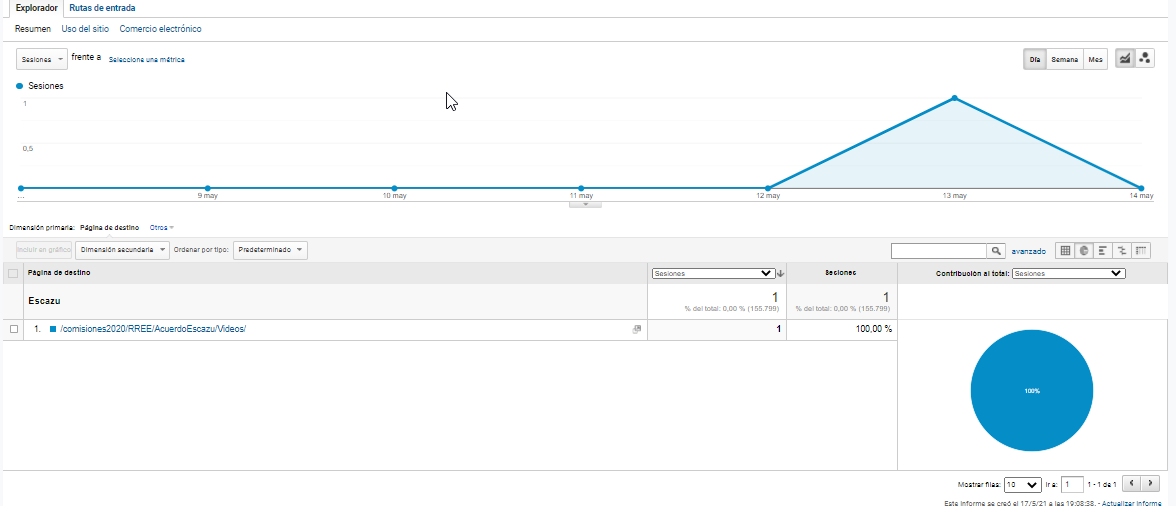Open the Predeterminado sort type dropdown

click(x=270, y=250)
